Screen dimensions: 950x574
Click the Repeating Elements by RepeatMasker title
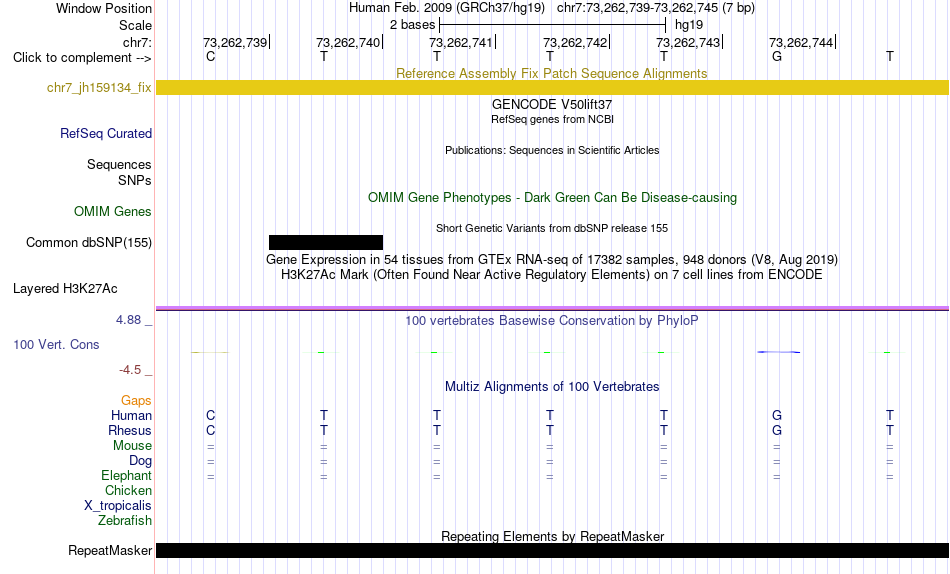(552, 536)
